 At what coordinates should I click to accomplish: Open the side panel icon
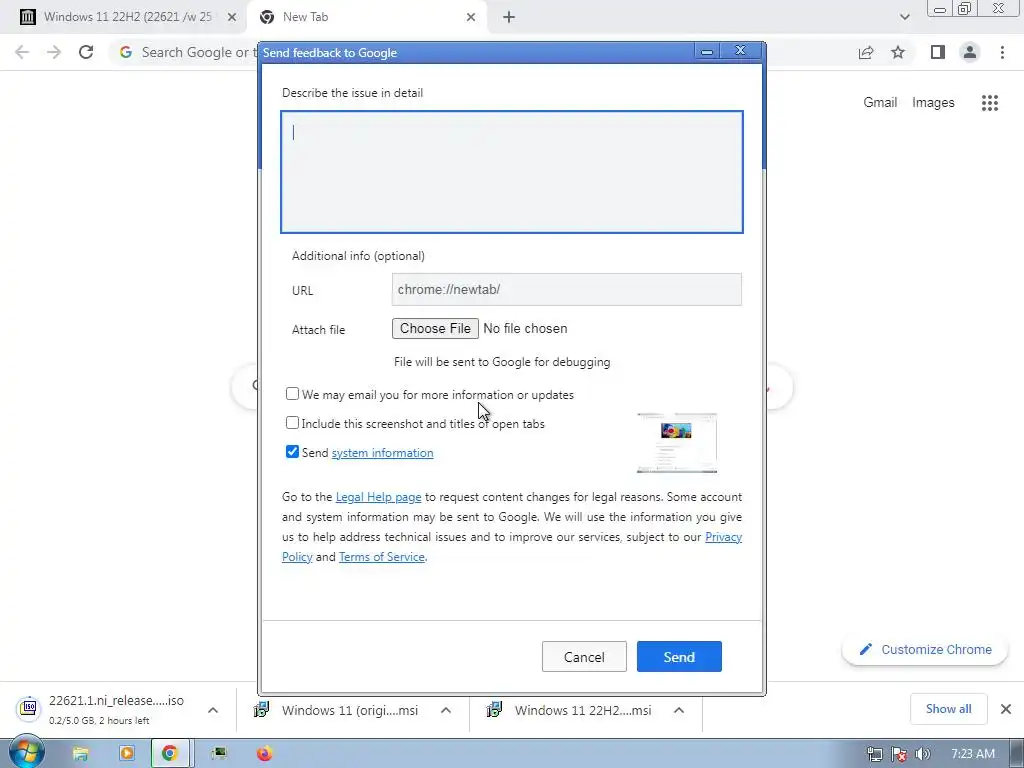[938, 52]
